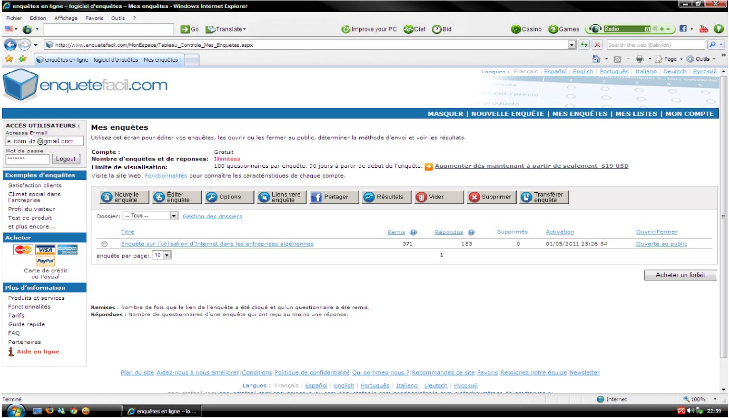Click the orange arrow upgrade icon

tap(429, 166)
